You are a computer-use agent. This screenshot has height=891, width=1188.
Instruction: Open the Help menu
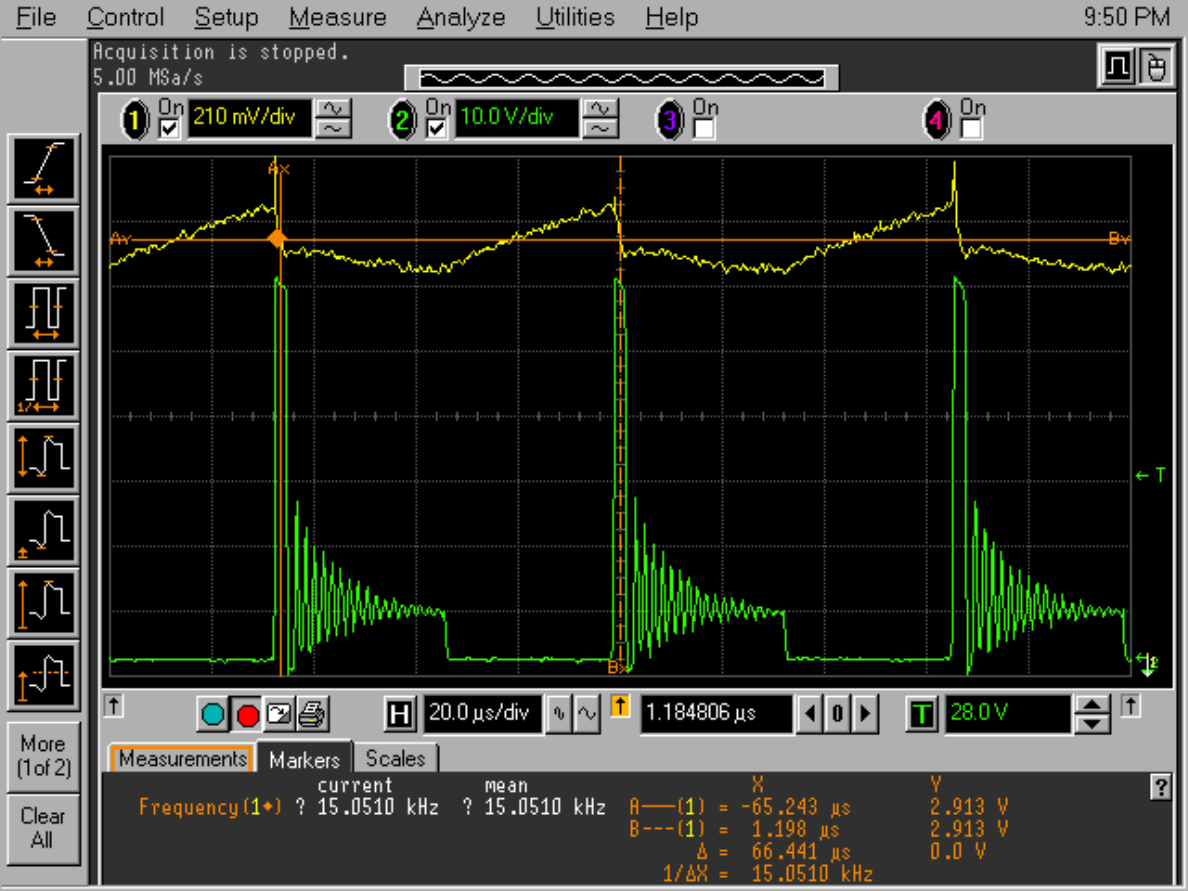click(672, 17)
